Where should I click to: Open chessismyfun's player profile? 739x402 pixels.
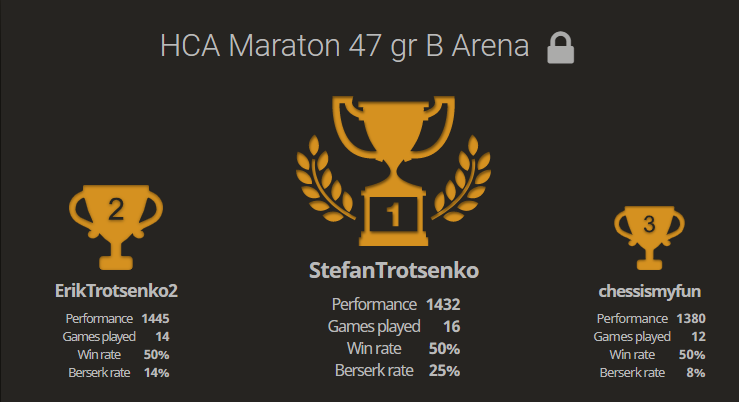649,291
